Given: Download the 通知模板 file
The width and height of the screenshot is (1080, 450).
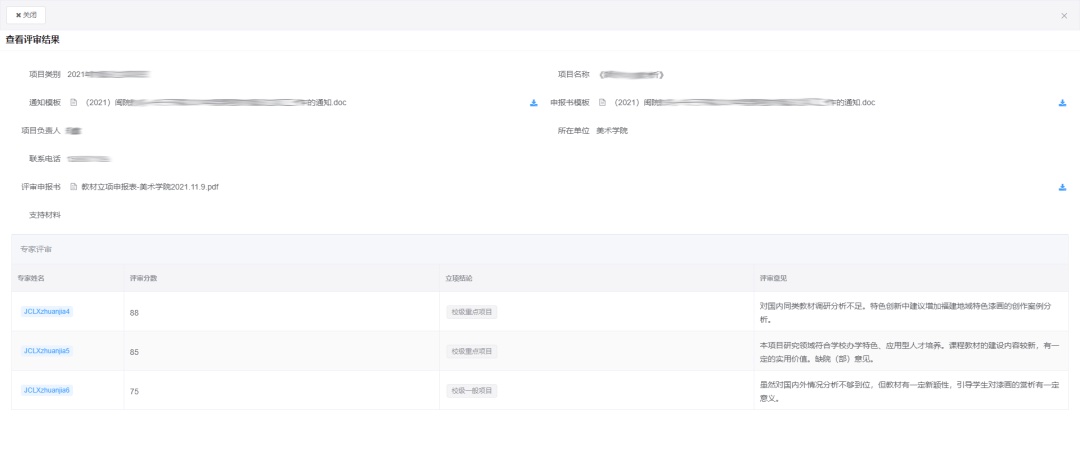Looking at the screenshot, I should point(533,103).
